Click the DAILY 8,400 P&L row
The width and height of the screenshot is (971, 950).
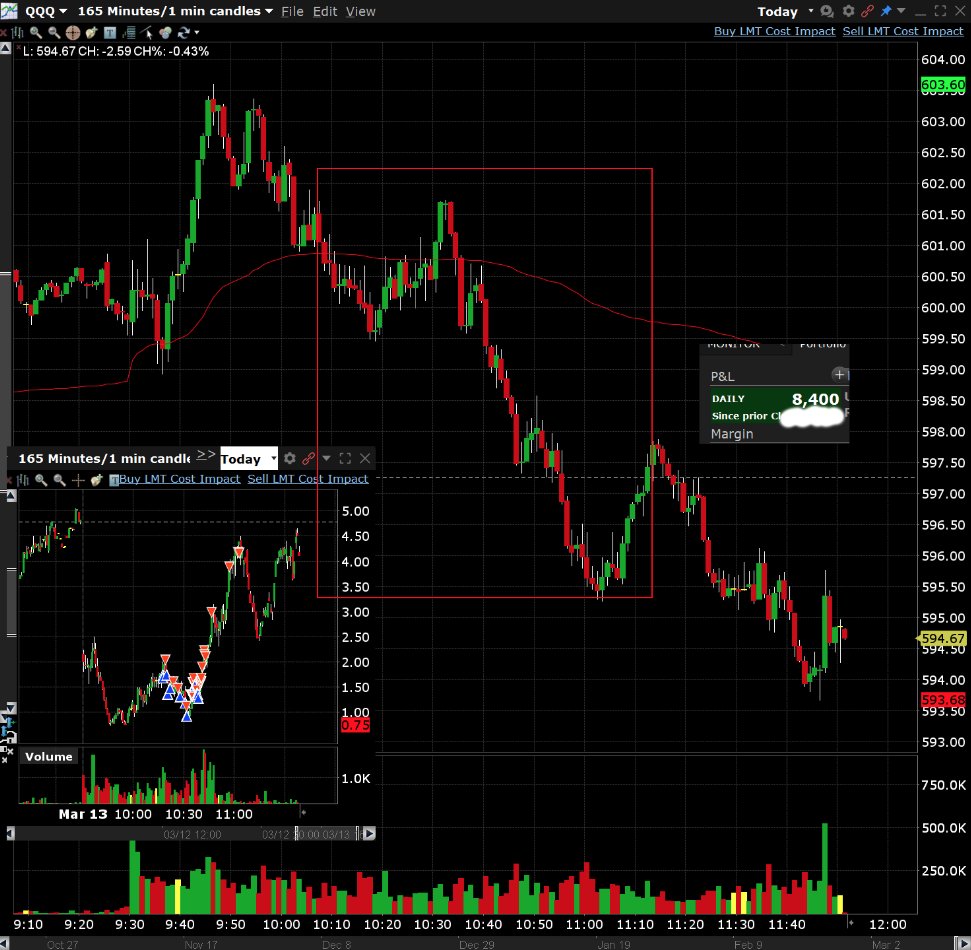pos(775,399)
